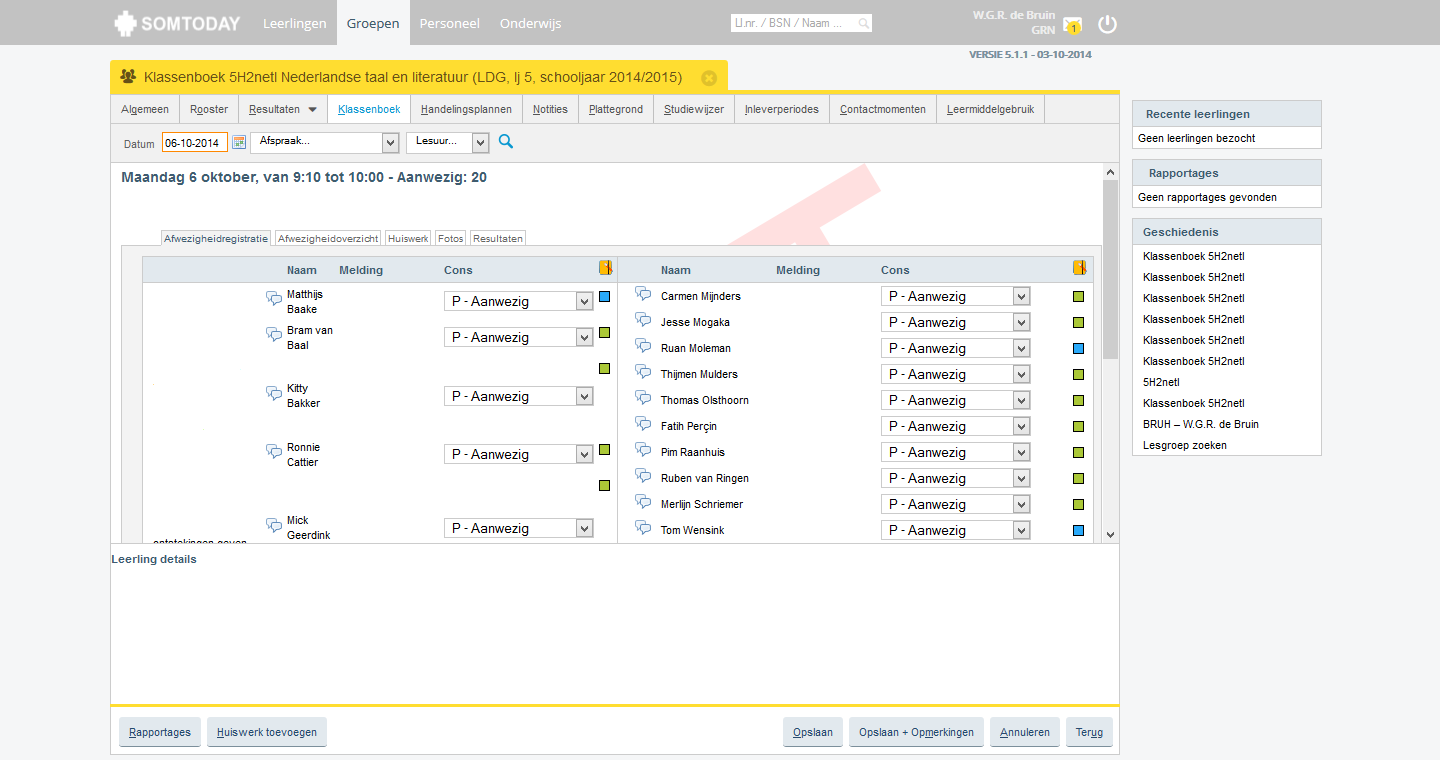
Task: Open attendance dropdown for Ronnie Cattier
Action: pyautogui.click(x=519, y=454)
